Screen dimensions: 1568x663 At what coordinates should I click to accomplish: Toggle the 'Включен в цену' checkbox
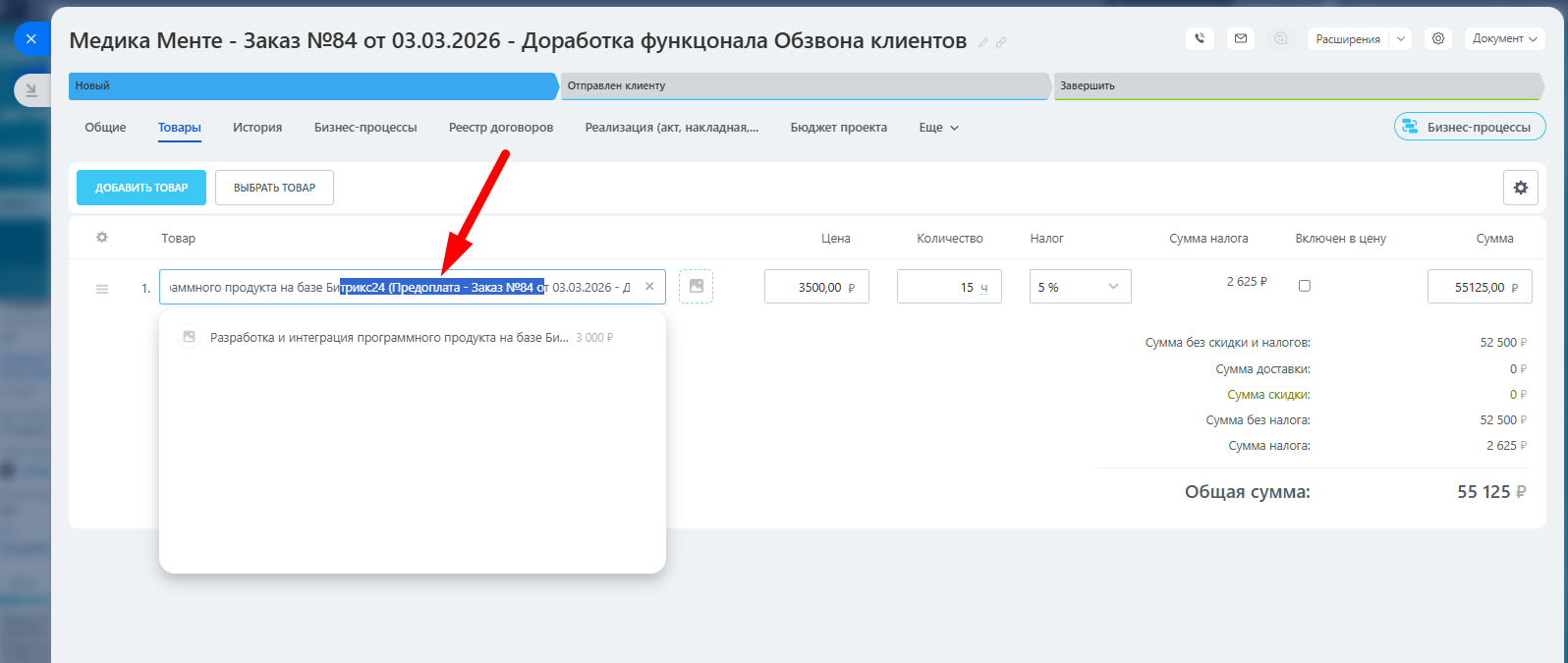[x=1305, y=286]
